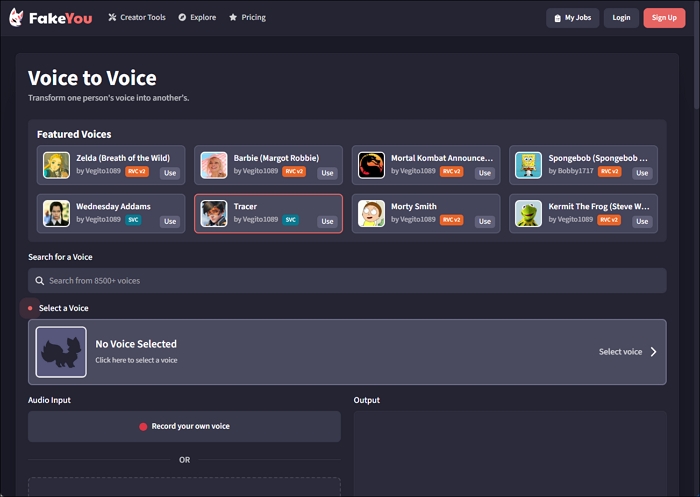700x497 pixels.
Task: Click the Output panel area
Action: [x=510, y=453]
